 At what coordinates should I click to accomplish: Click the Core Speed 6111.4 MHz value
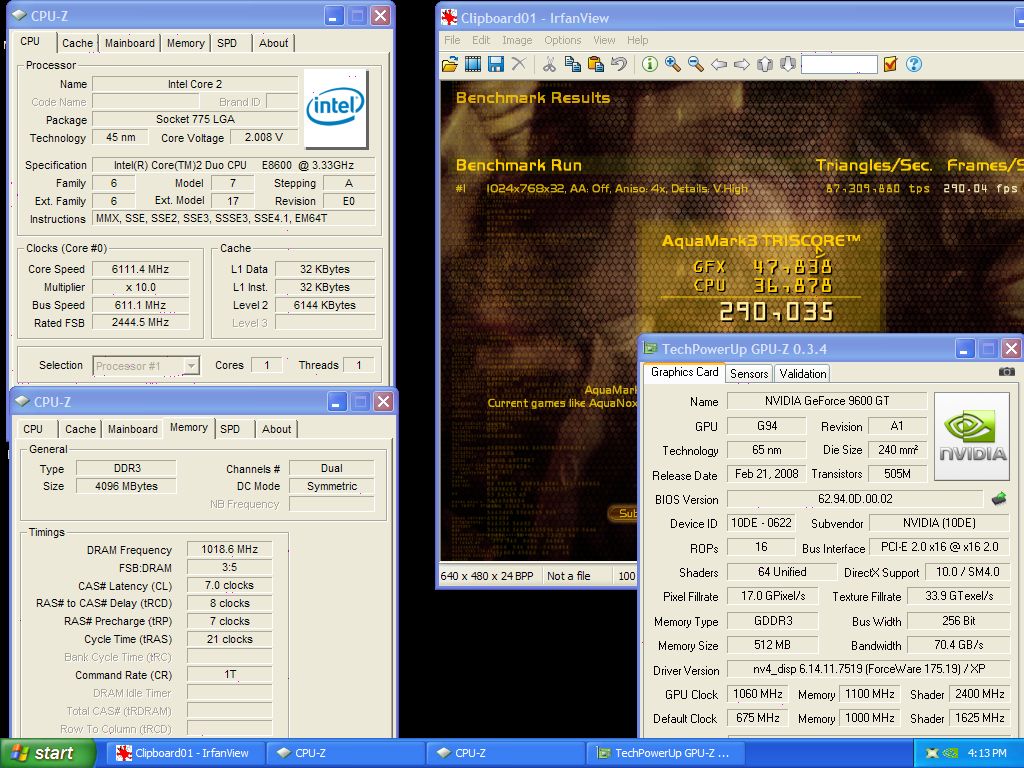point(140,269)
